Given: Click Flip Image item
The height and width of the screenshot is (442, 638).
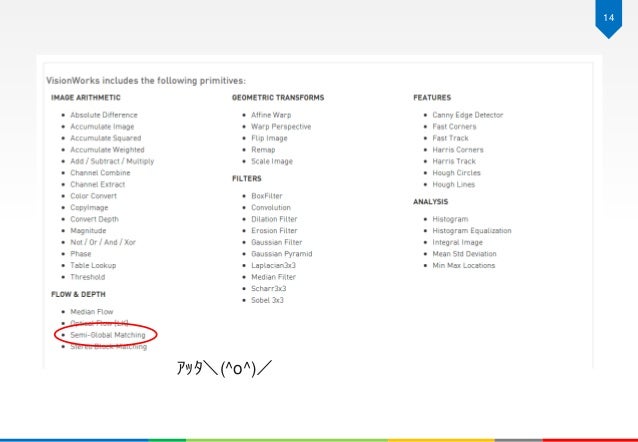Looking at the screenshot, I should tap(269, 138).
